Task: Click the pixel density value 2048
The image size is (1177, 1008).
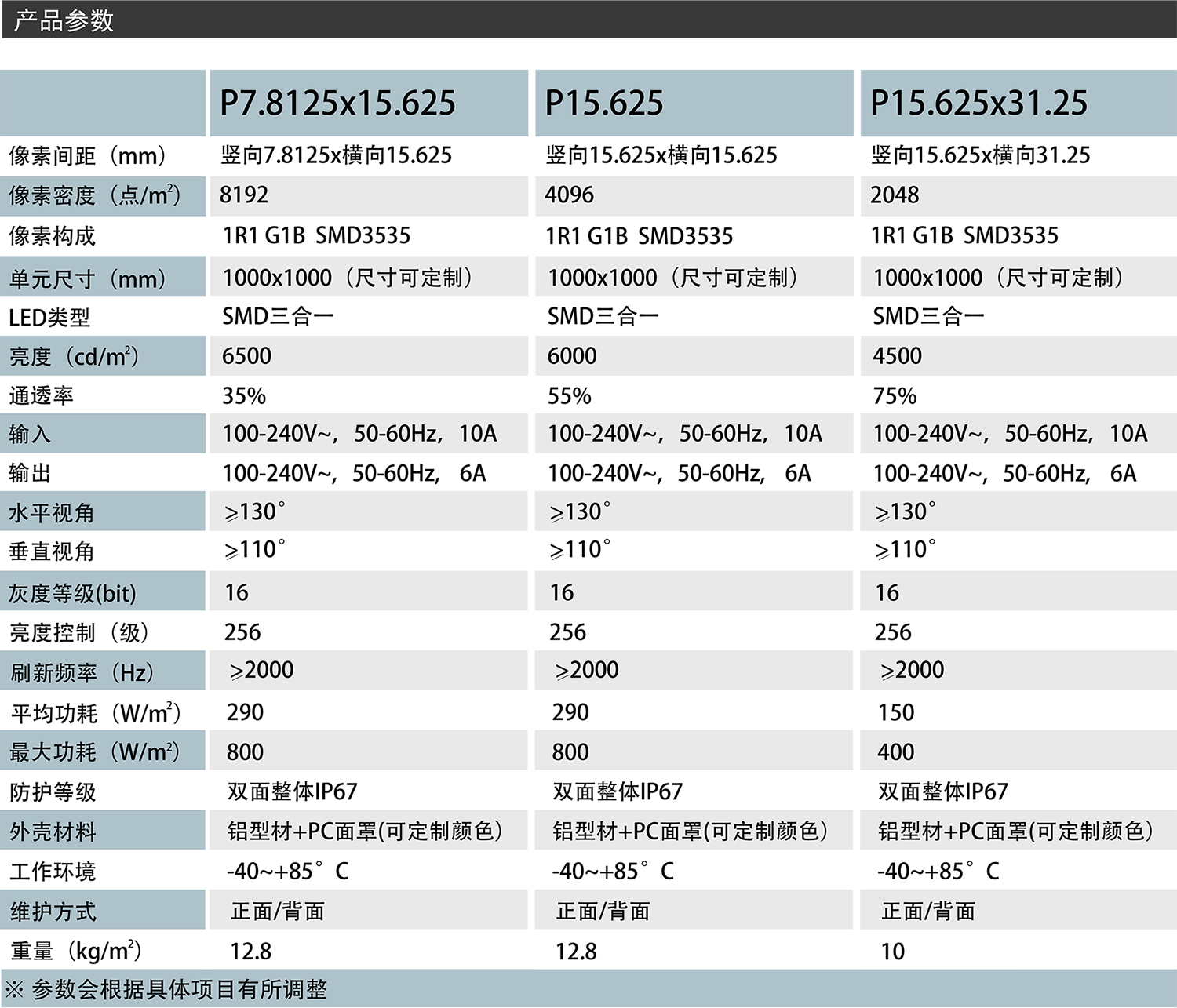Action: click(895, 195)
